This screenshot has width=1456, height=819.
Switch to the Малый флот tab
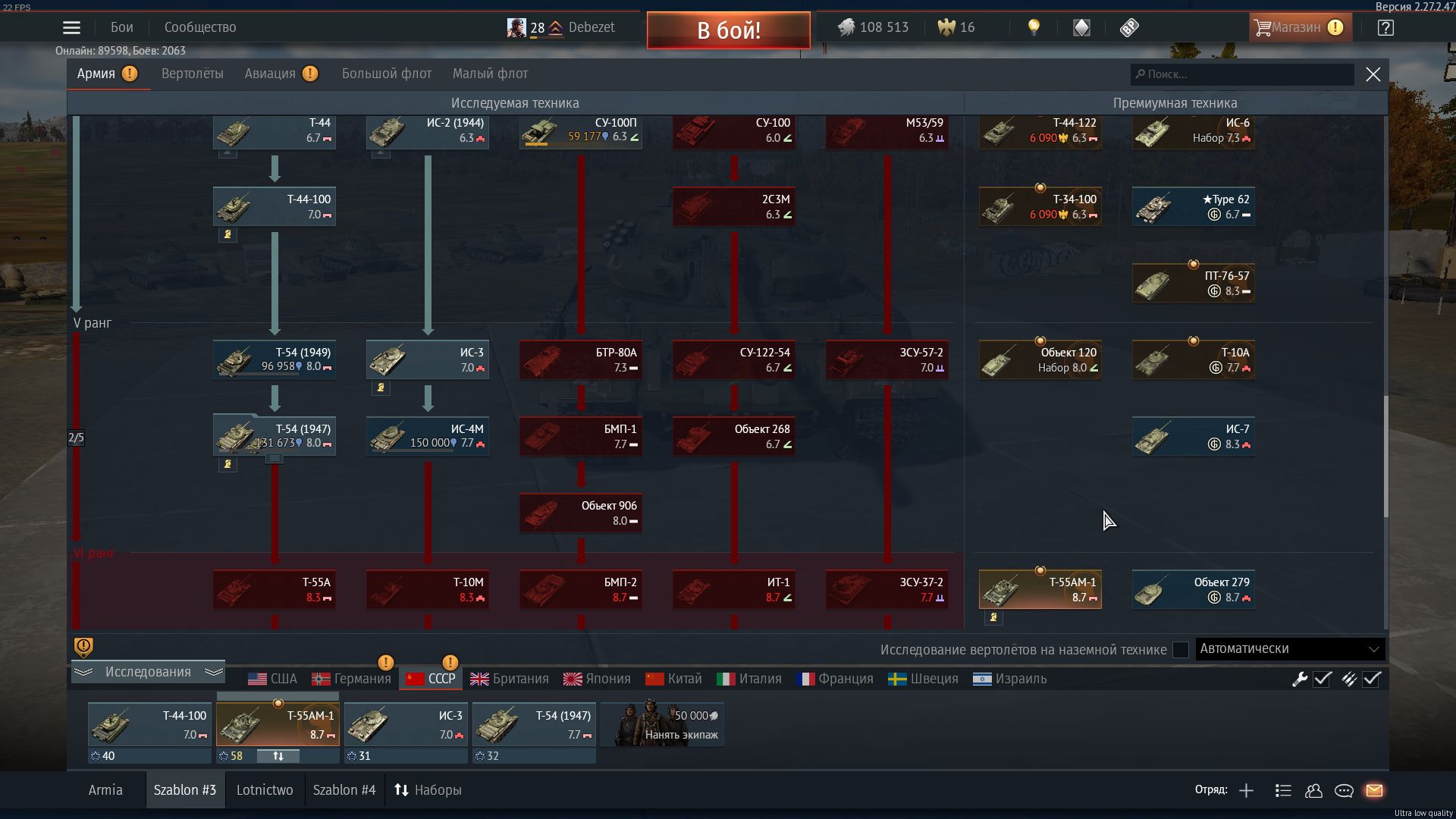click(490, 74)
